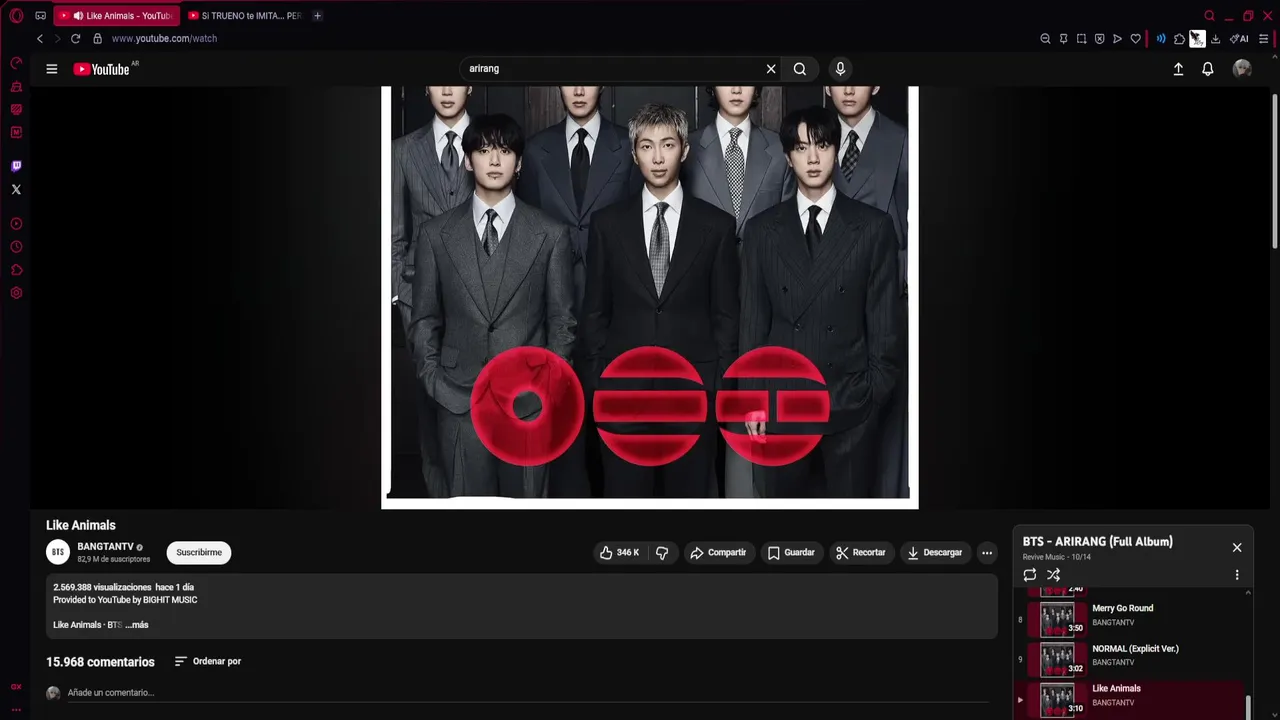This screenshot has height=720, width=1280.
Task: Open workspaces icon beside tabs
Action: tap(40, 16)
